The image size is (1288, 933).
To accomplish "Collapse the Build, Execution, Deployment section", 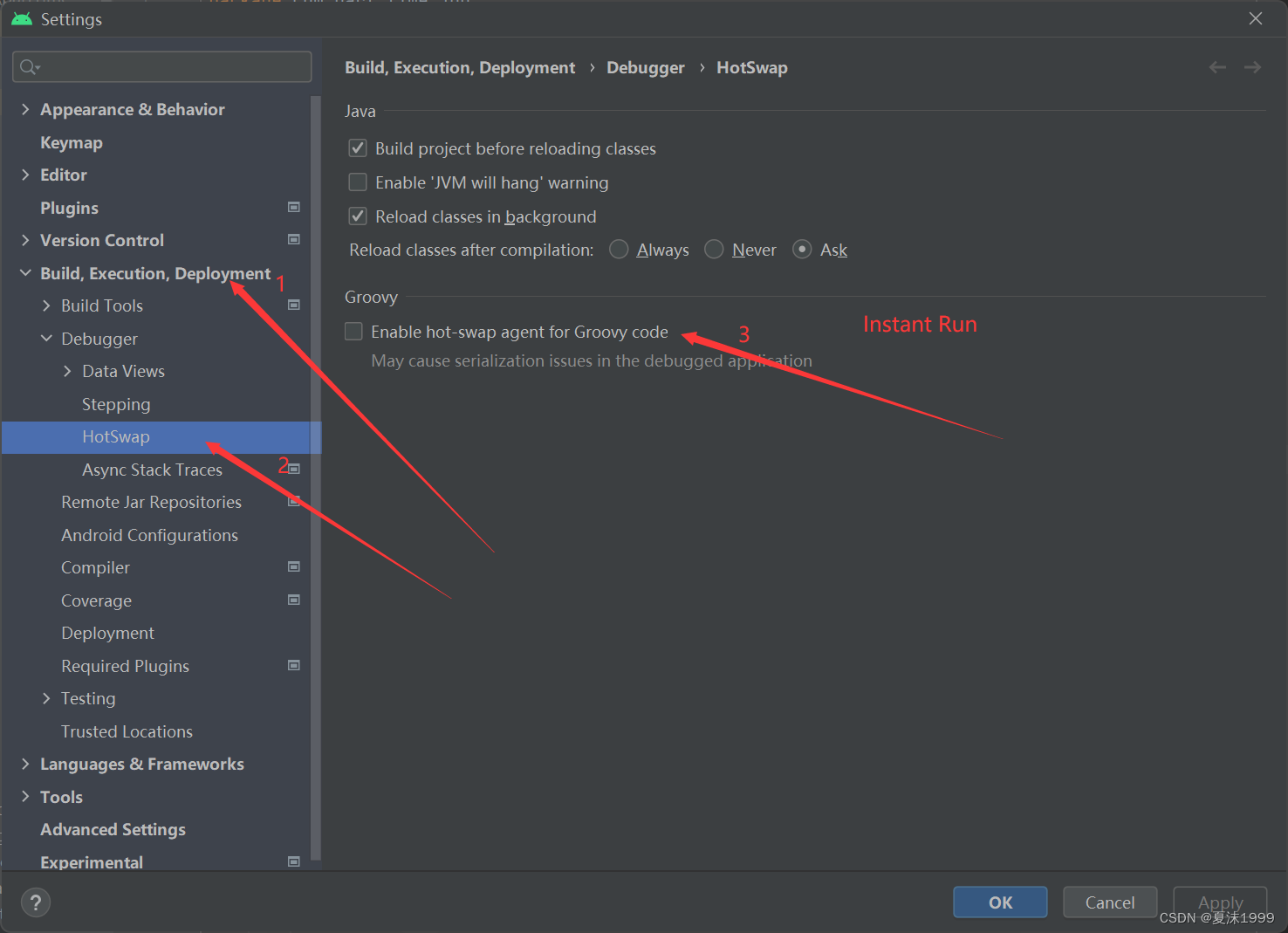I will point(24,272).
